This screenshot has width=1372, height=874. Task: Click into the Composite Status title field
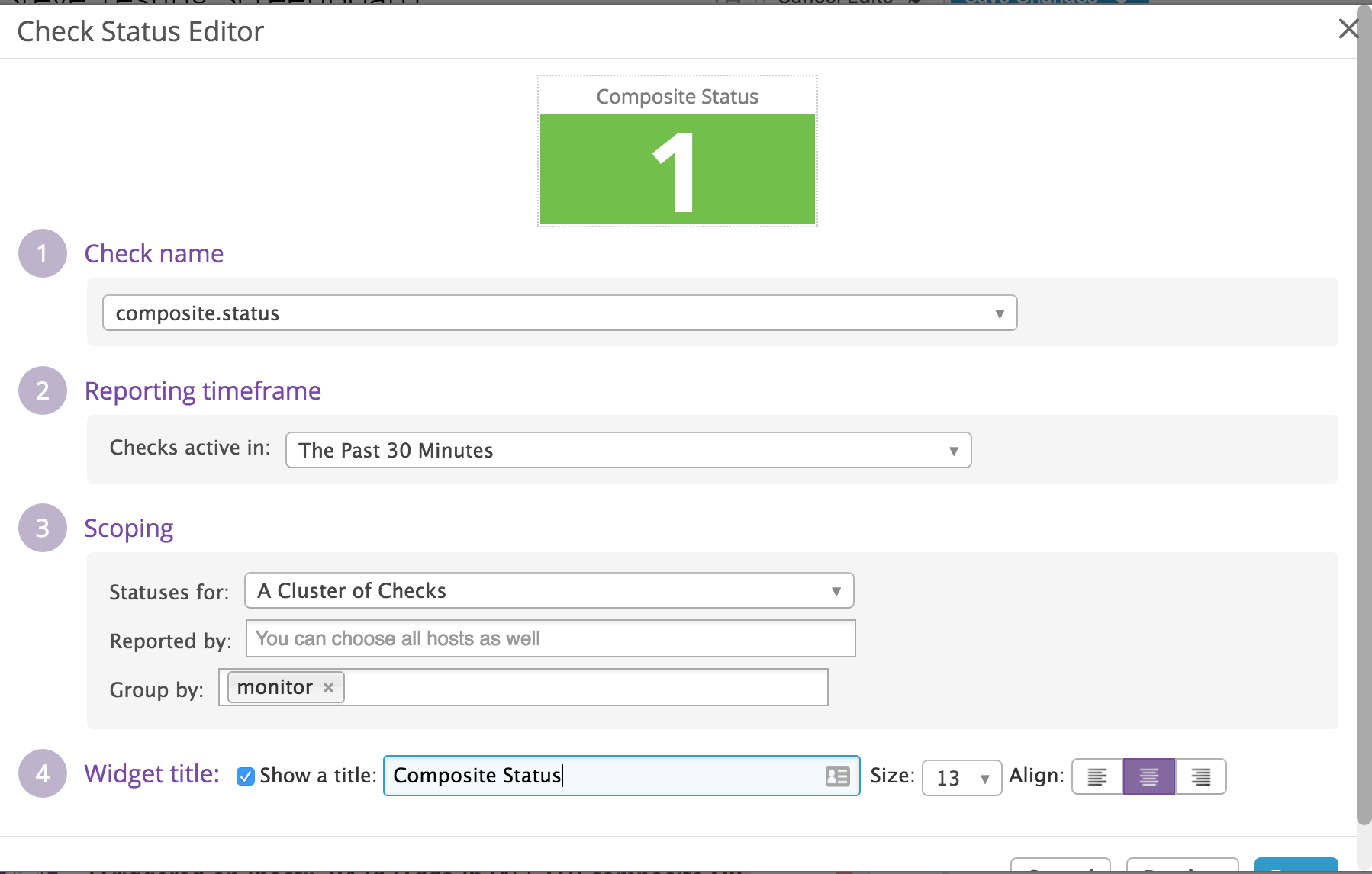click(x=603, y=776)
